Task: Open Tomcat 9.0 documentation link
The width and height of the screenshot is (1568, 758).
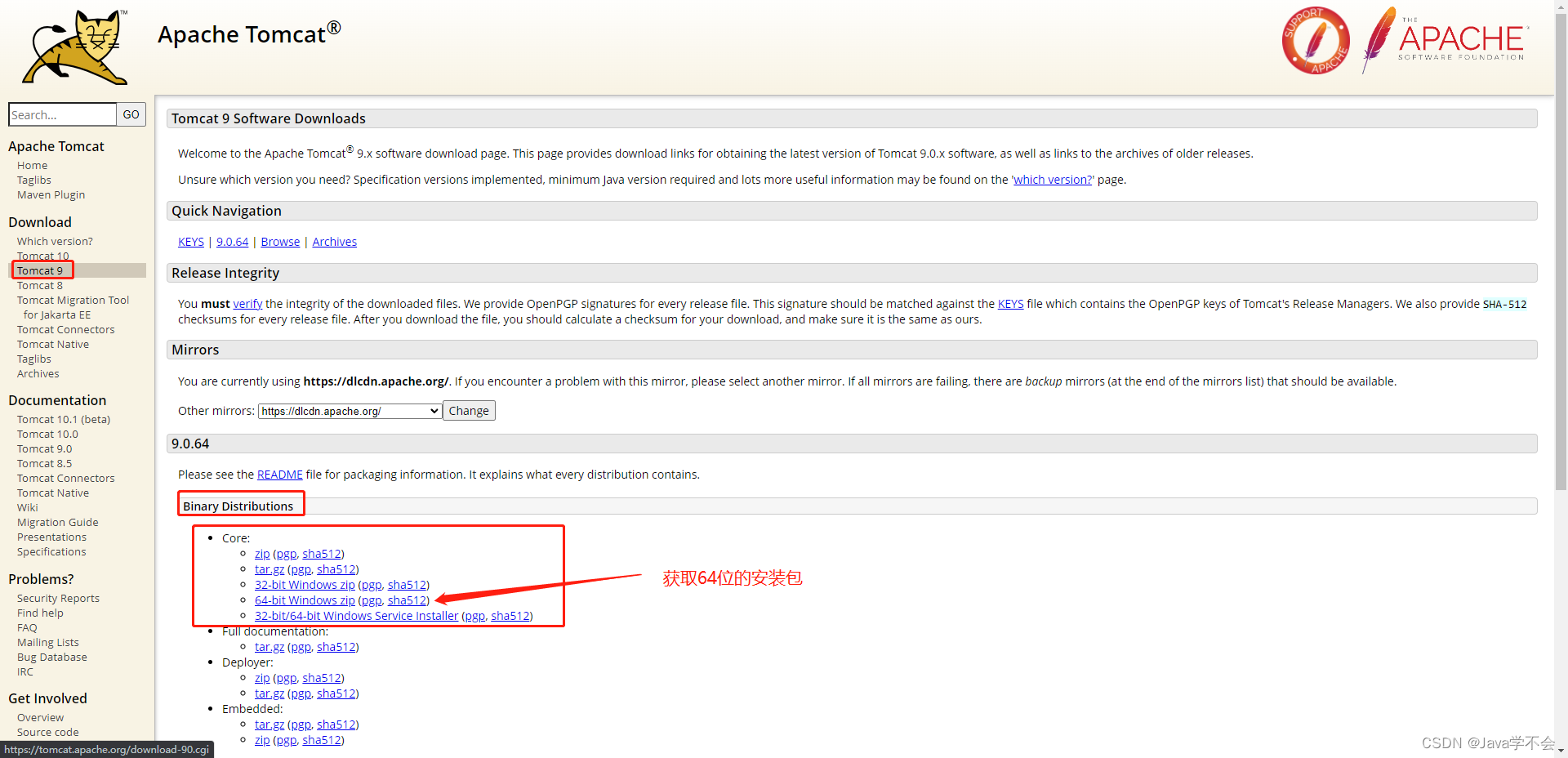Action: coord(45,448)
